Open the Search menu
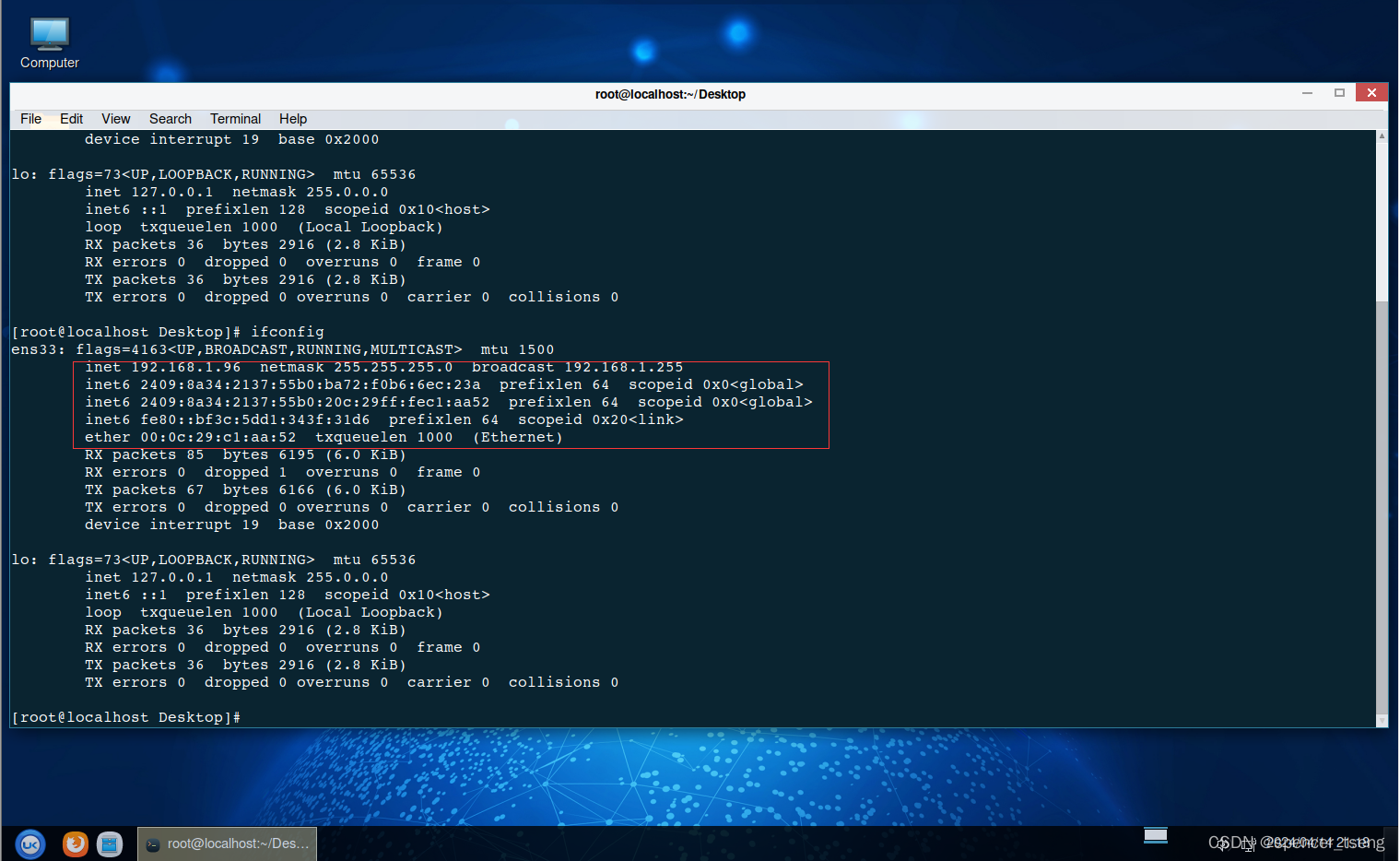This screenshot has height=861, width=1400. [170, 118]
